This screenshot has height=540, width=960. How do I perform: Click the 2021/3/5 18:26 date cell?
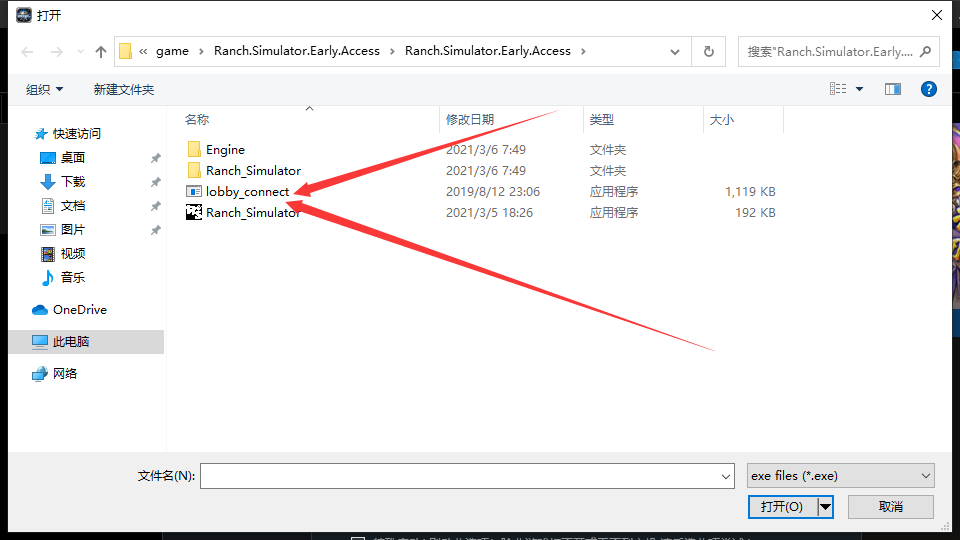tap(489, 212)
